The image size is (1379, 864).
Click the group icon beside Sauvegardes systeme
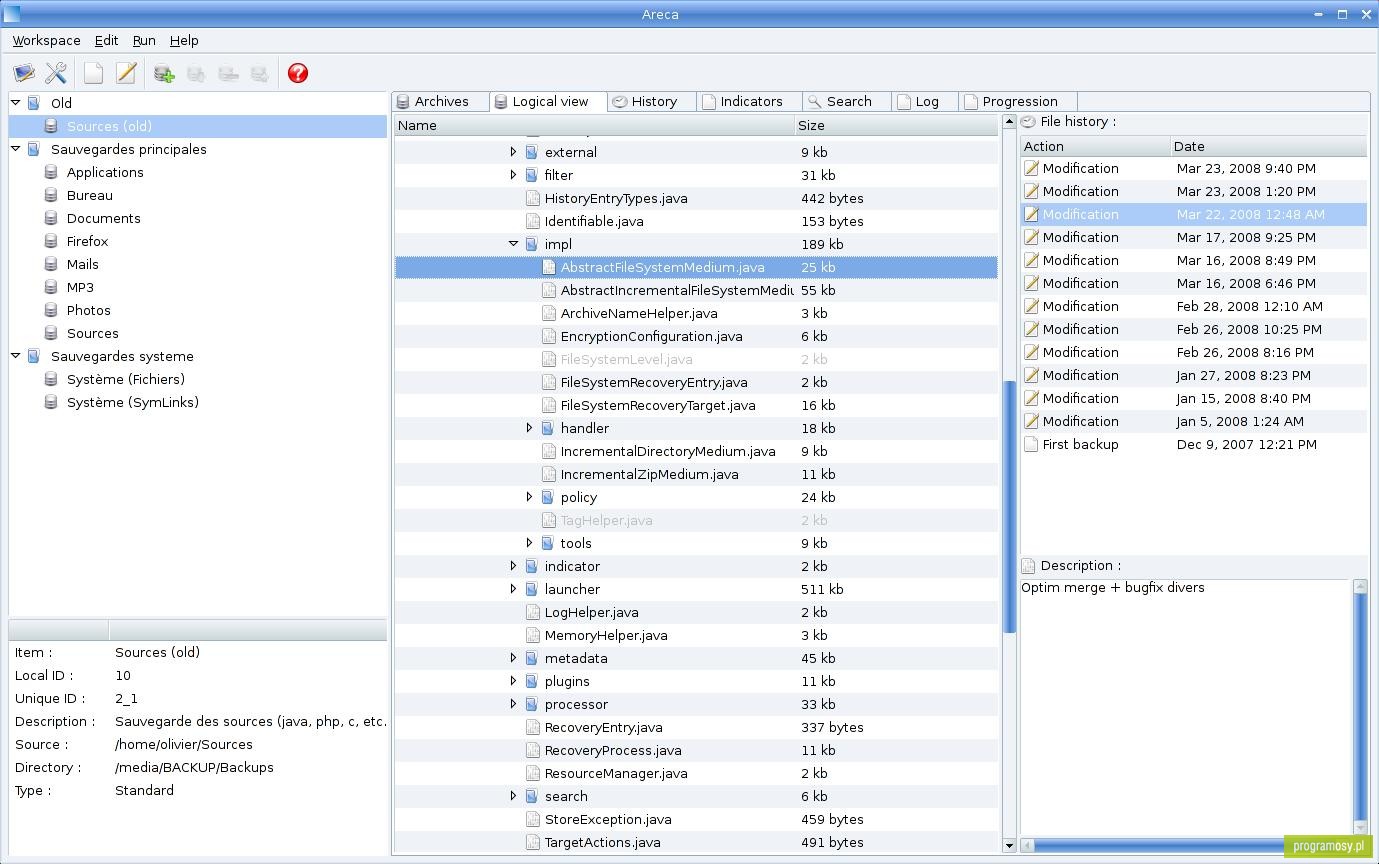click(34, 356)
